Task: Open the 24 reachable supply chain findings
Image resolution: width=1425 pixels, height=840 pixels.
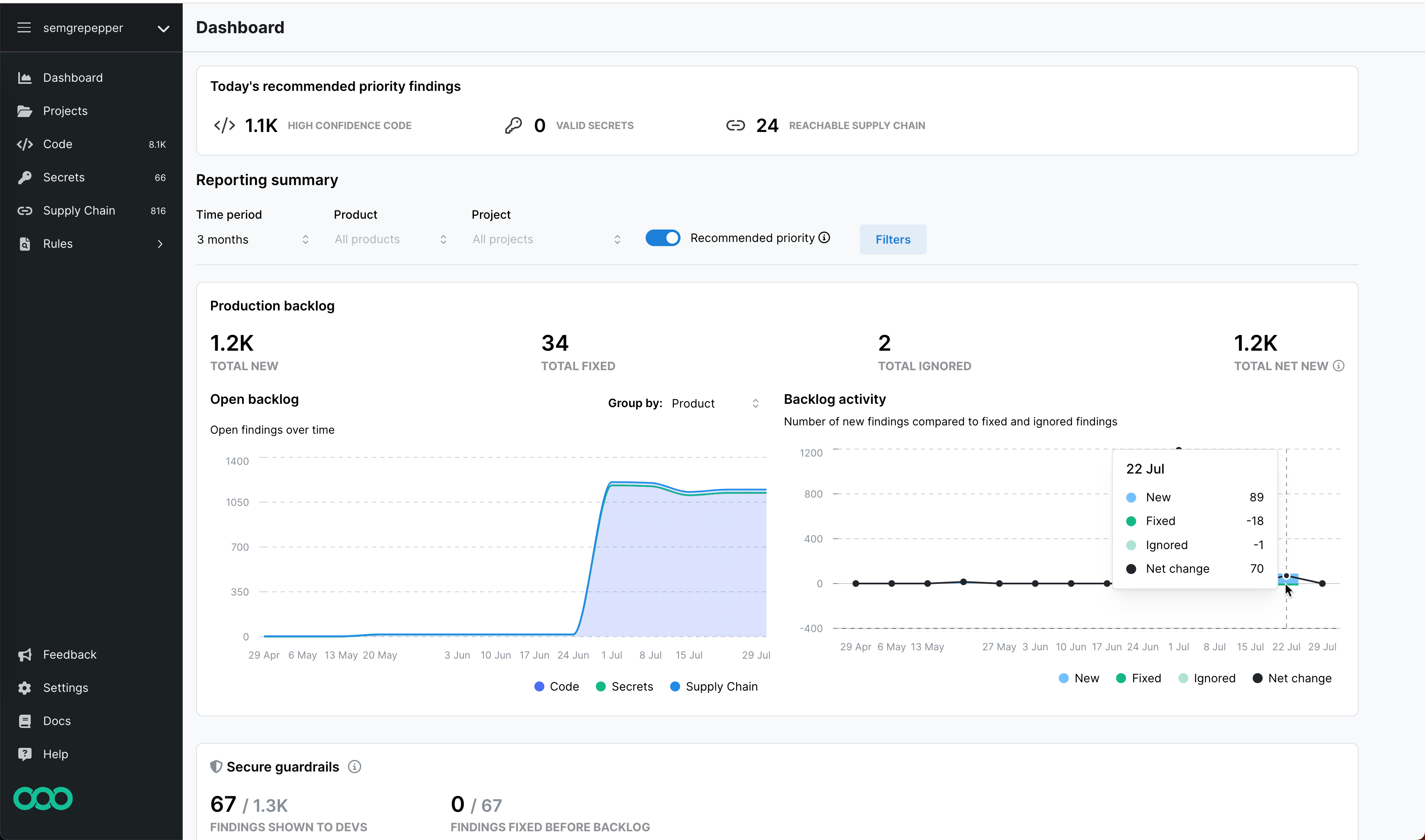Action: point(767,125)
